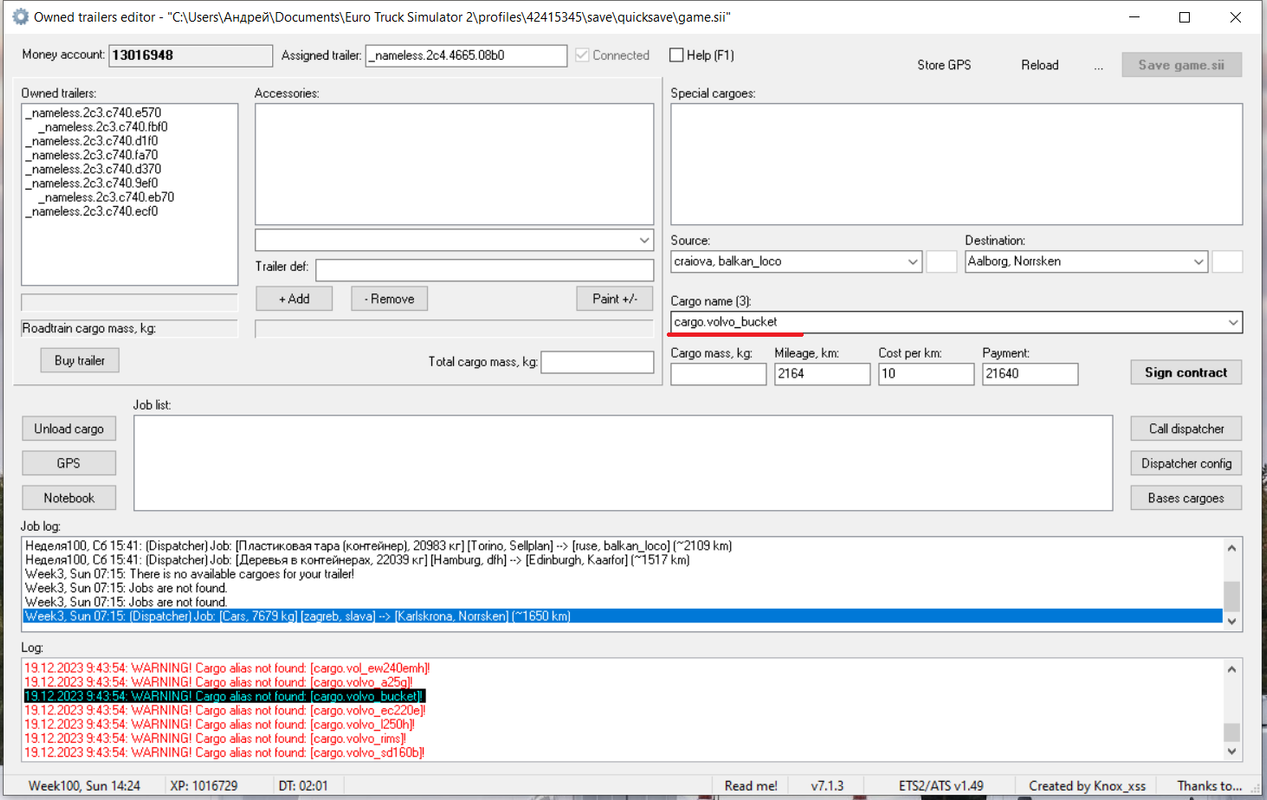Click the Buy trailer button
The width and height of the screenshot is (1267, 800).
[x=80, y=360]
